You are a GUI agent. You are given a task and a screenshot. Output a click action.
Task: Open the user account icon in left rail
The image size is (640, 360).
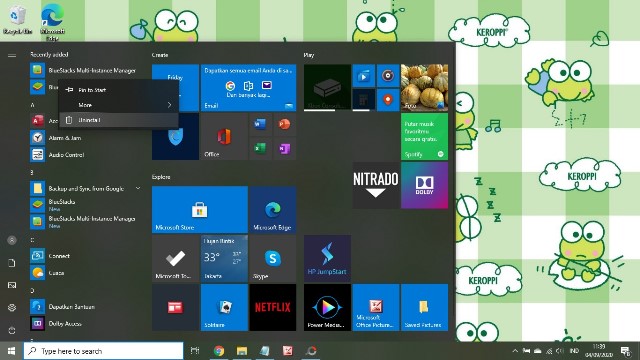pyautogui.click(x=12, y=240)
